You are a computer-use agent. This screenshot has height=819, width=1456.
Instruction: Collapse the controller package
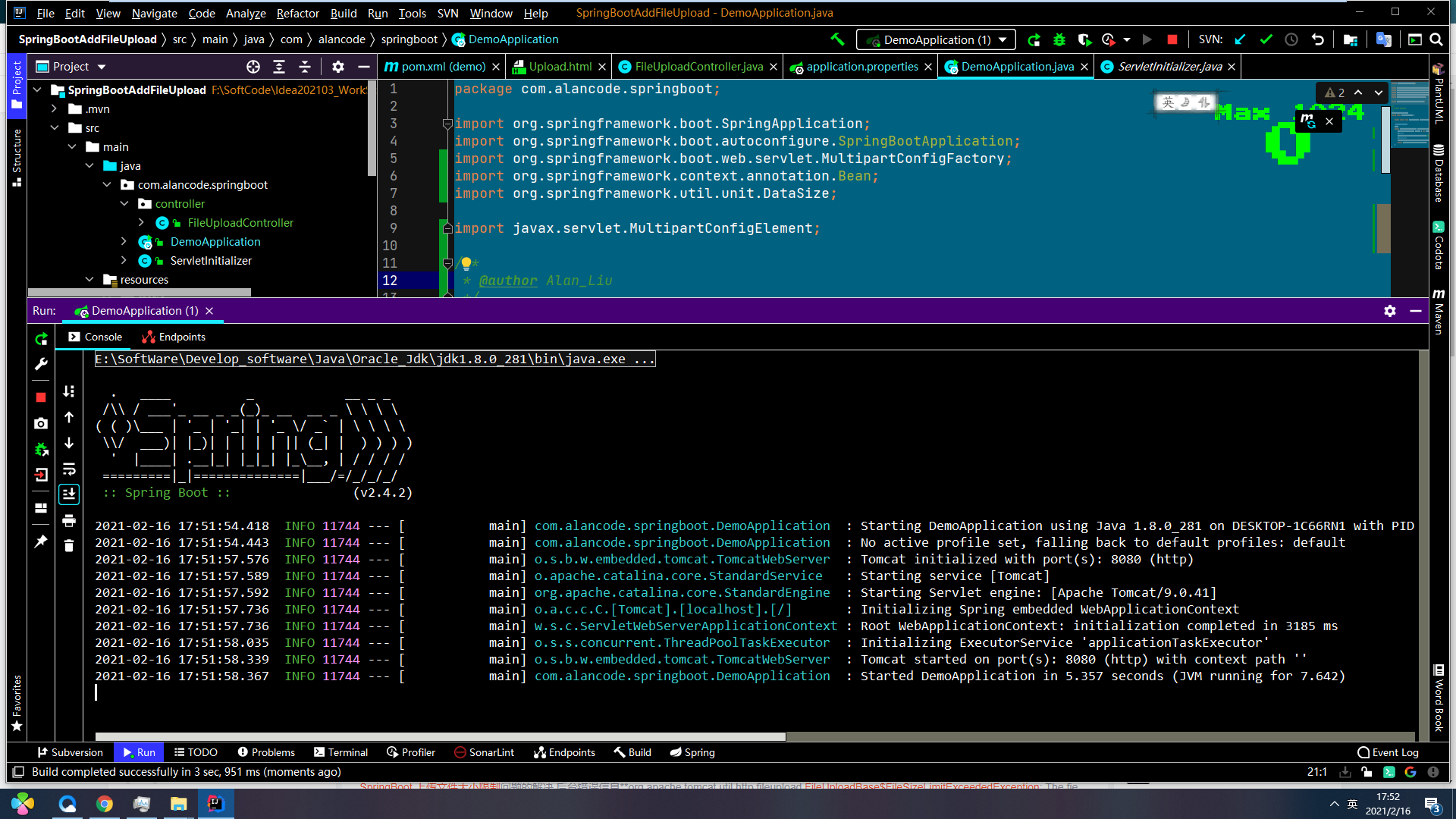[x=124, y=204]
